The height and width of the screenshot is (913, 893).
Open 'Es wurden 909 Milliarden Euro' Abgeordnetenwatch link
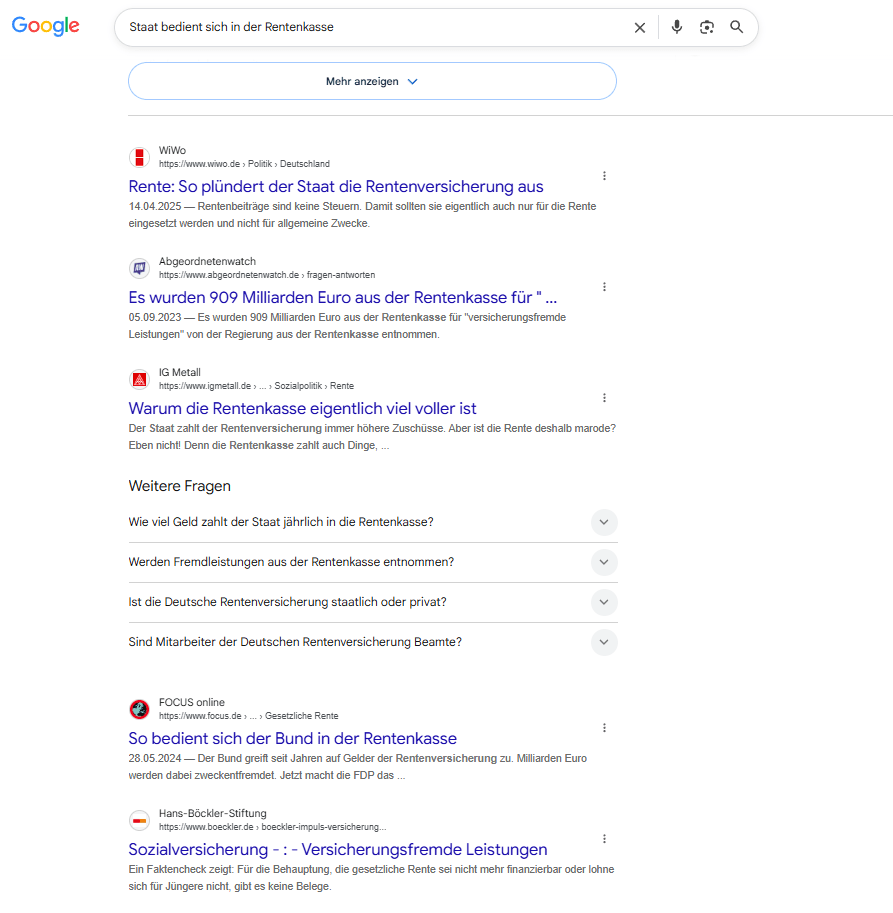tap(343, 298)
